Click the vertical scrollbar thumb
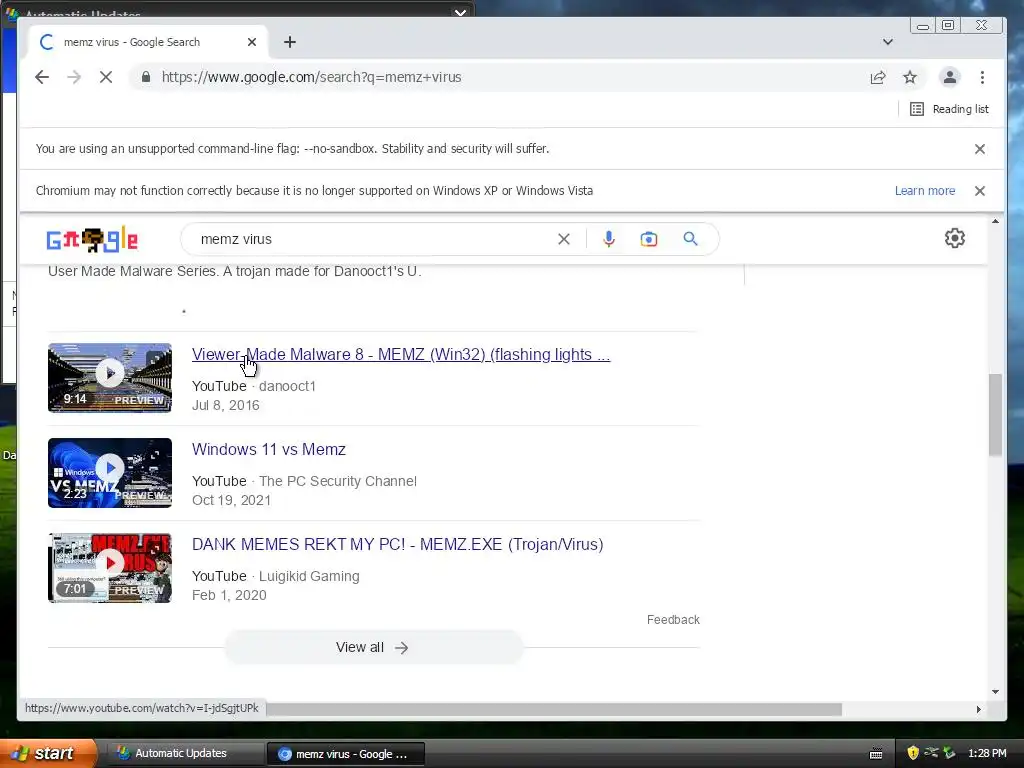Screen dimensions: 1024x768 pos(995,415)
